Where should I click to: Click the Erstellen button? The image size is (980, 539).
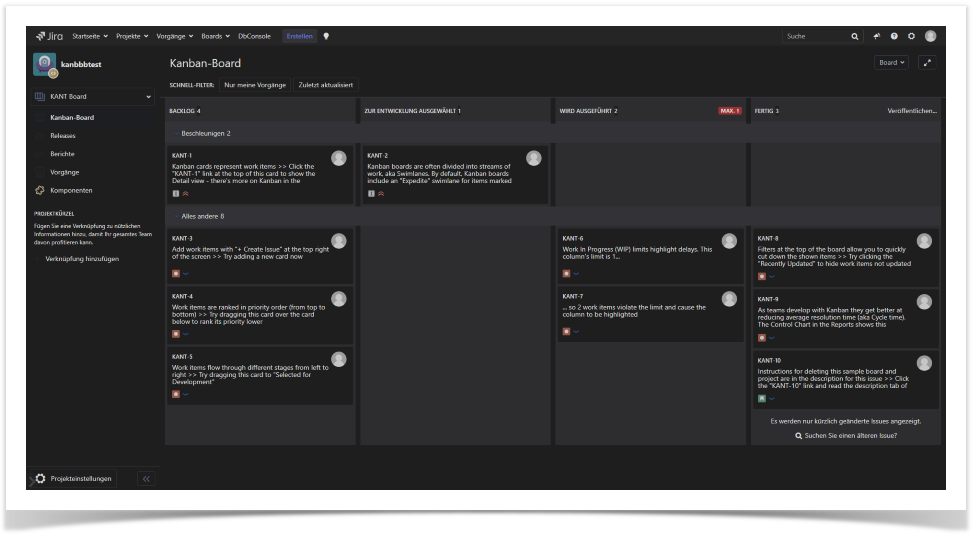pyautogui.click(x=299, y=36)
